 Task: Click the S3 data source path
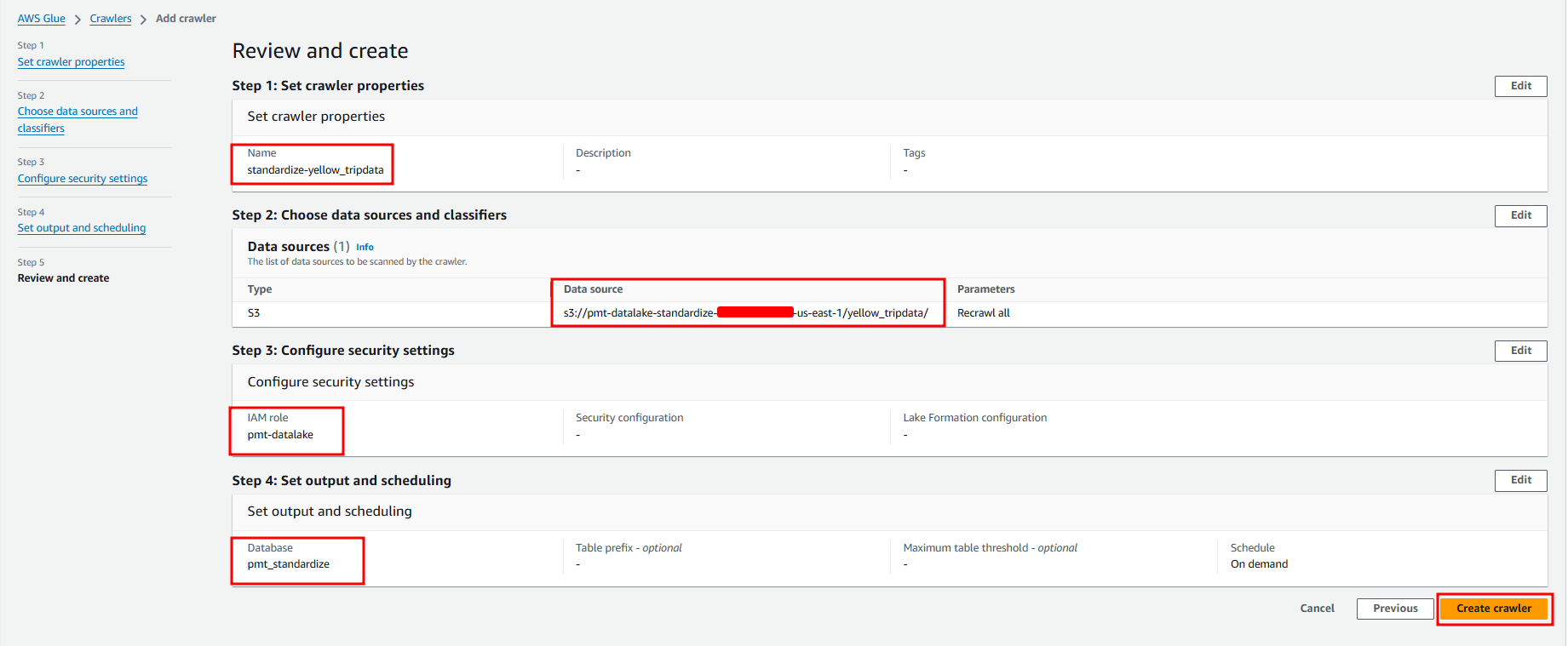click(x=745, y=313)
